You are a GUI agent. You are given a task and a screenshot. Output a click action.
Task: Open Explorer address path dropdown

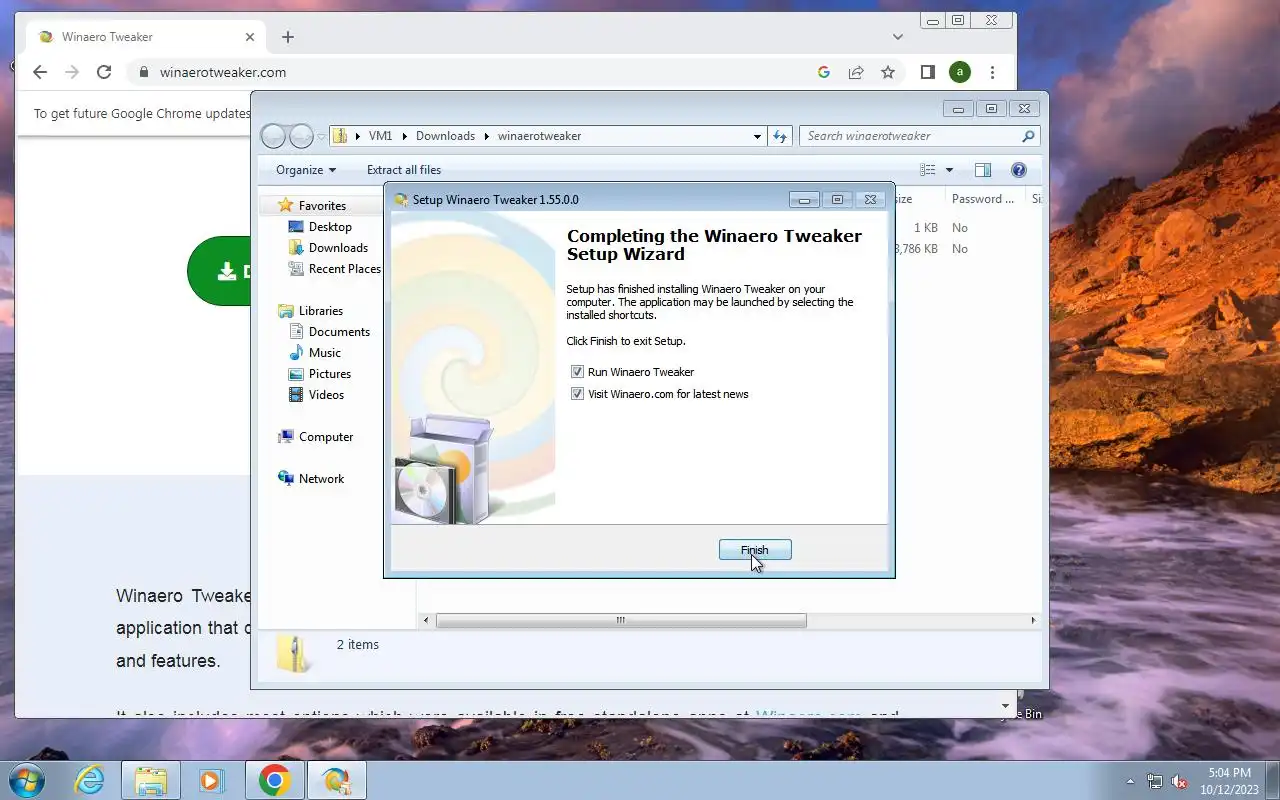(757, 136)
